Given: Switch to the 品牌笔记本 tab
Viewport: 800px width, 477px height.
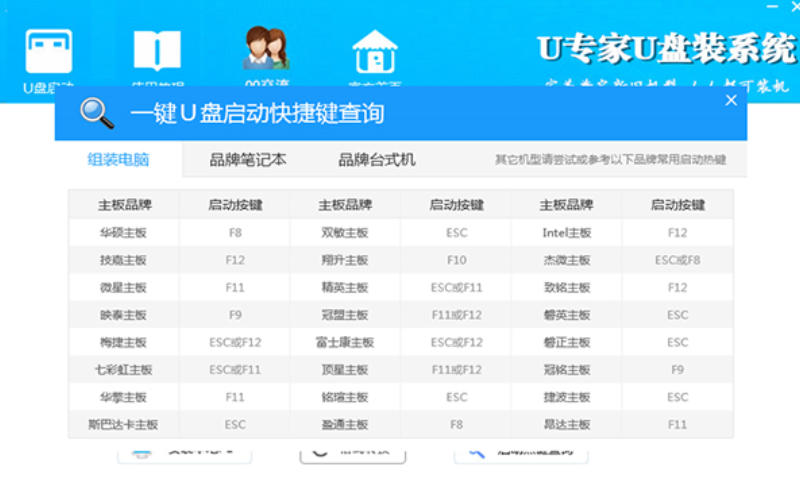Looking at the screenshot, I should [247, 160].
